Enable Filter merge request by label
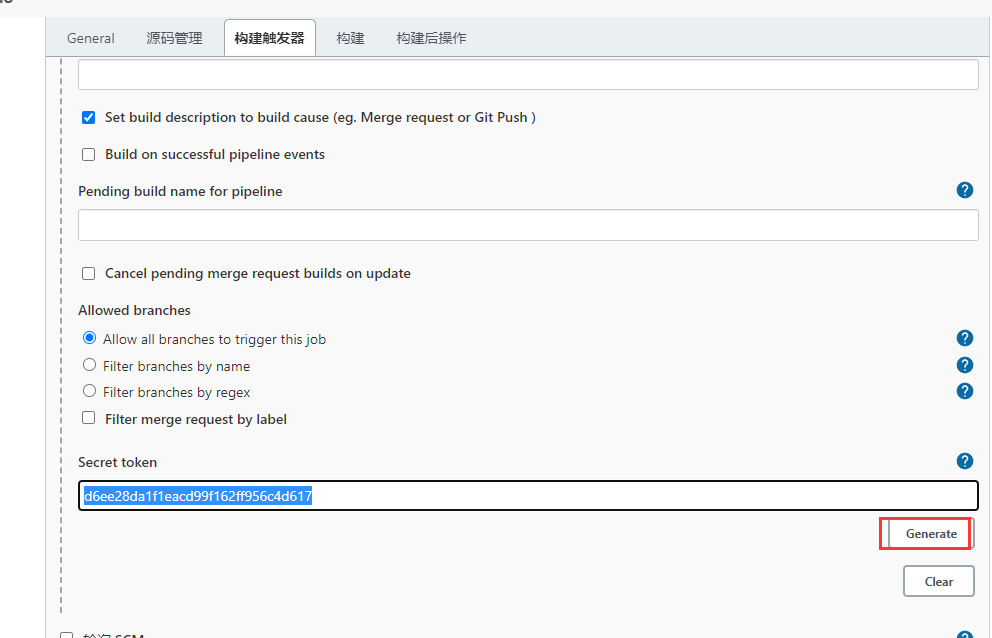Viewport: 992px width, 638px height. point(89,418)
